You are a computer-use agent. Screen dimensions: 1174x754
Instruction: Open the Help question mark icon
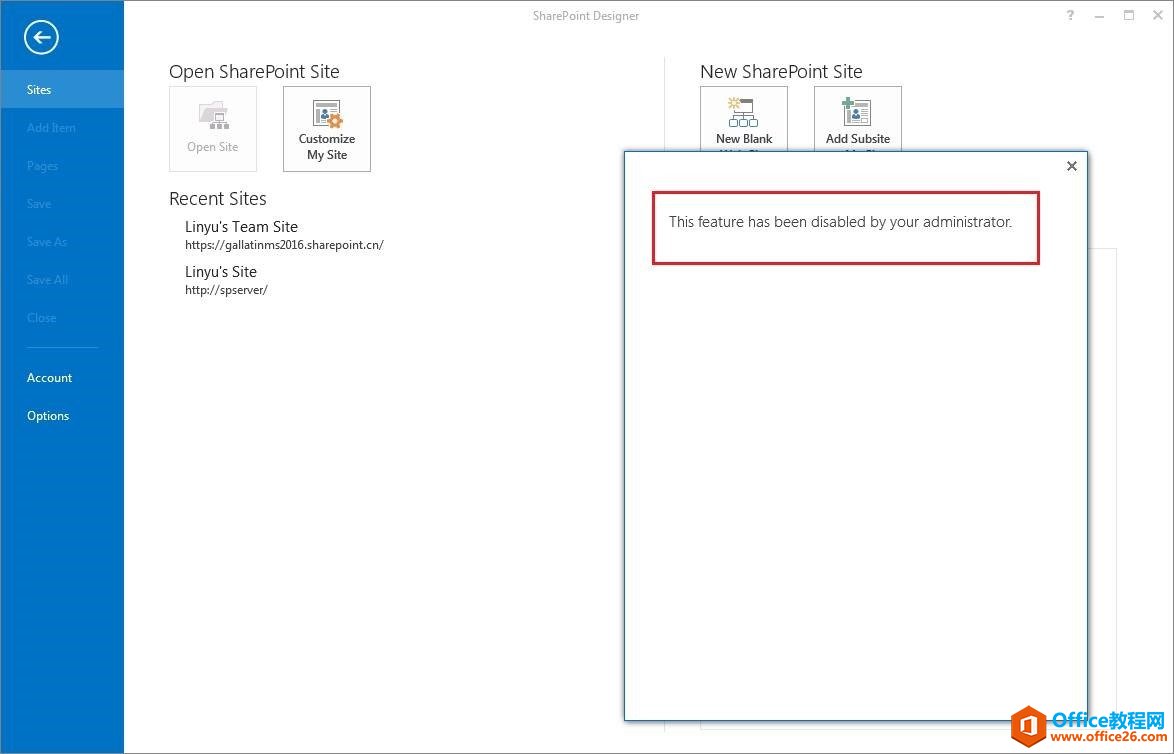click(x=1070, y=16)
